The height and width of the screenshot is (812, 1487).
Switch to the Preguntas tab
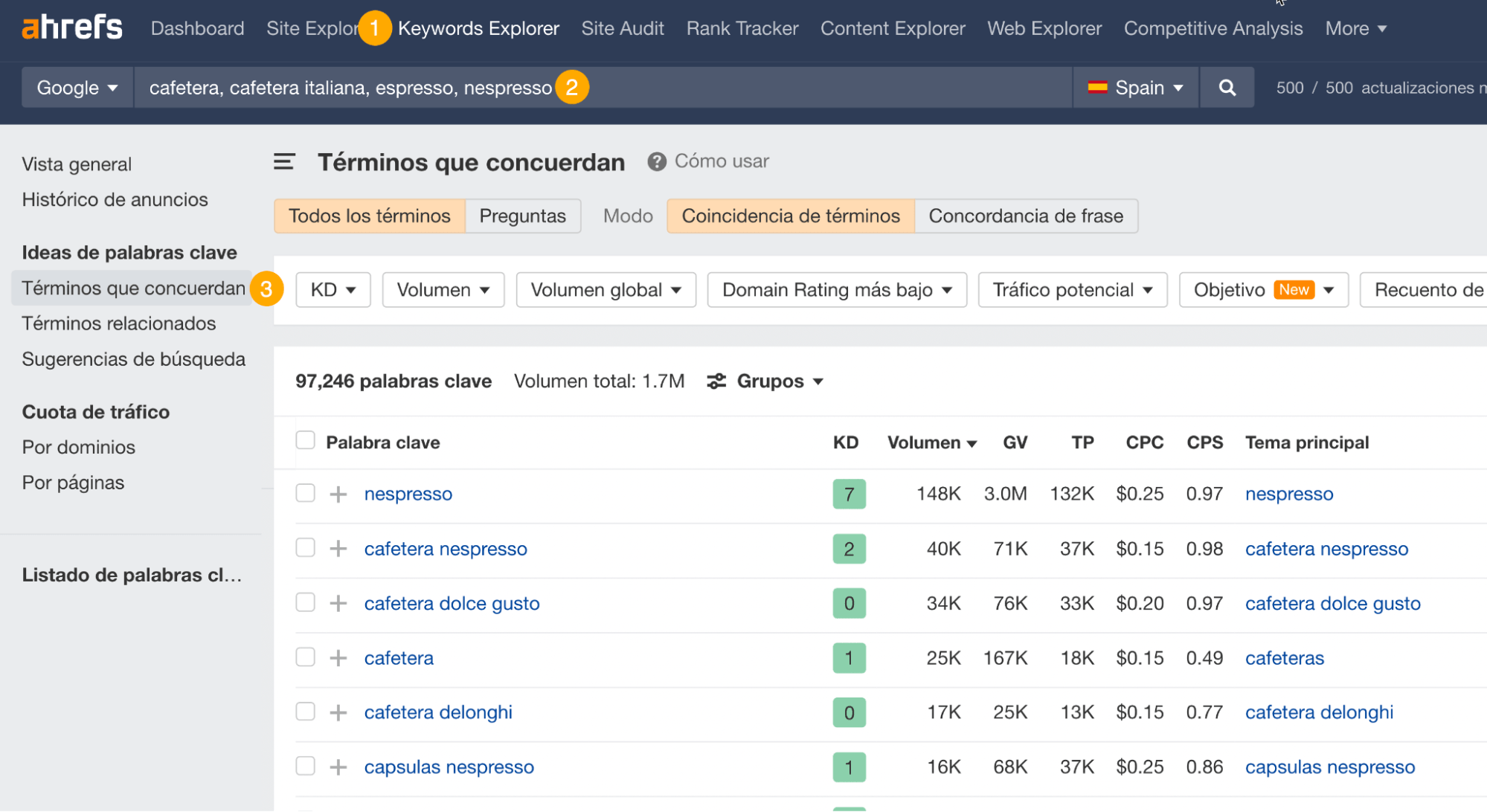pos(523,216)
